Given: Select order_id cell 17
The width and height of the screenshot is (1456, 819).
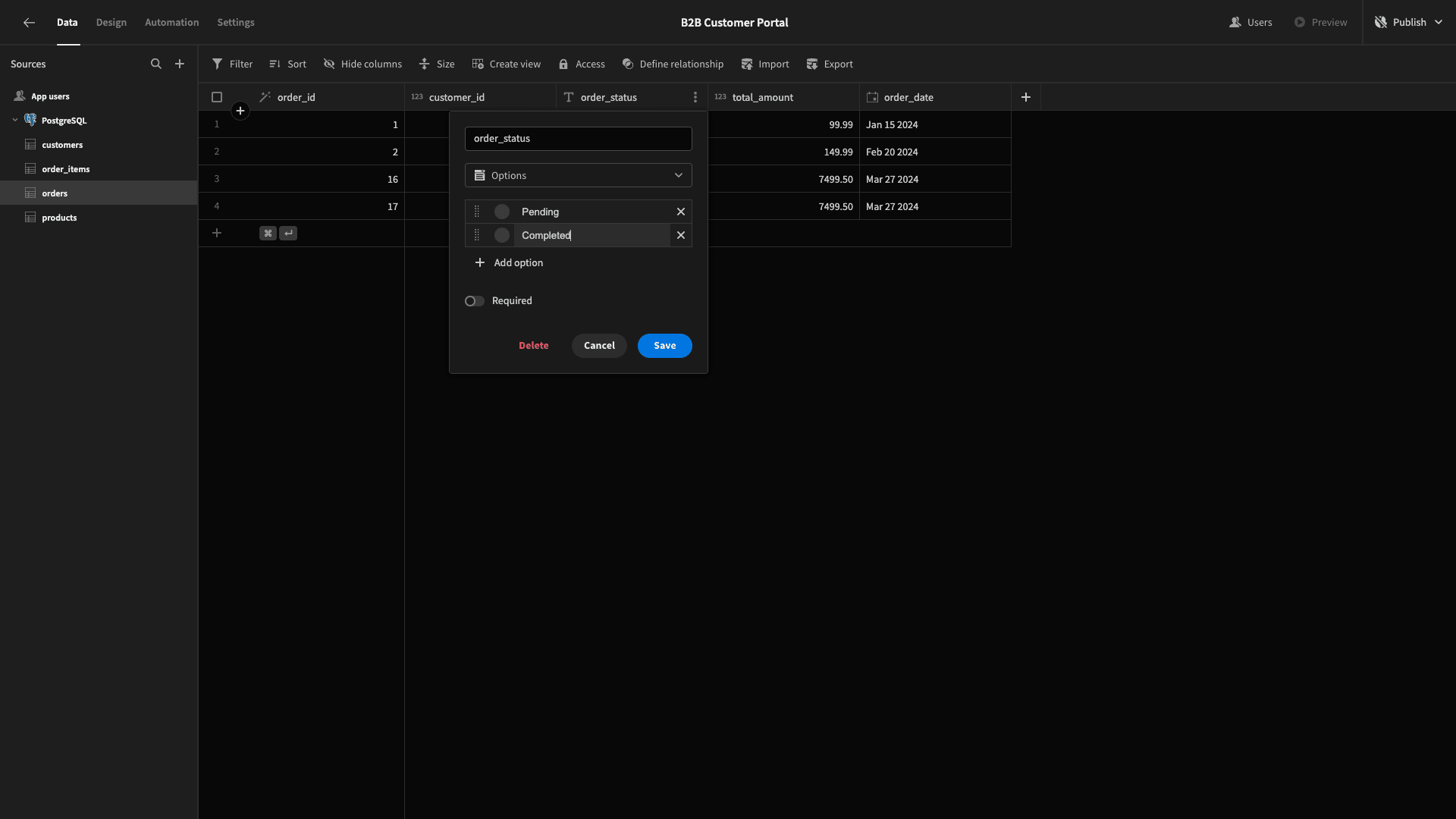Looking at the screenshot, I should click(329, 206).
